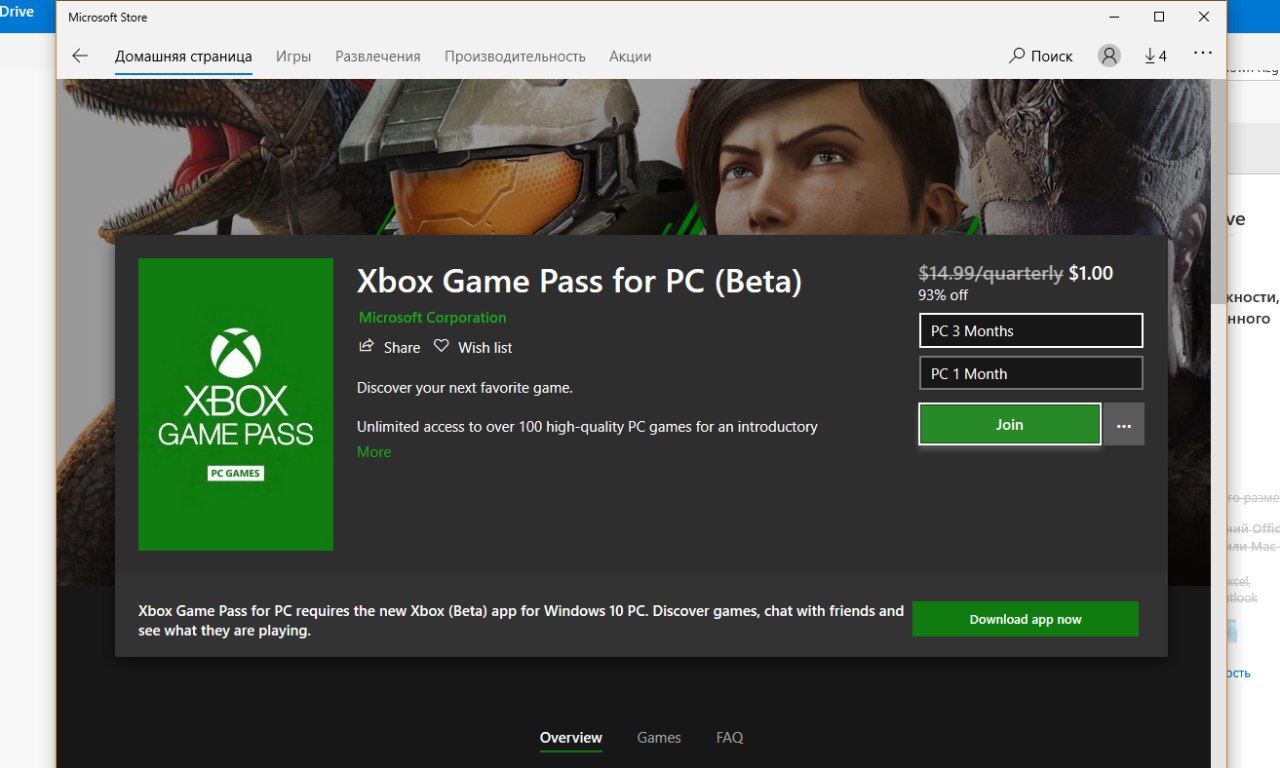Screen dimensions: 1280x768
Task: Click the Xbox Game Pass cover art
Action: (236, 404)
